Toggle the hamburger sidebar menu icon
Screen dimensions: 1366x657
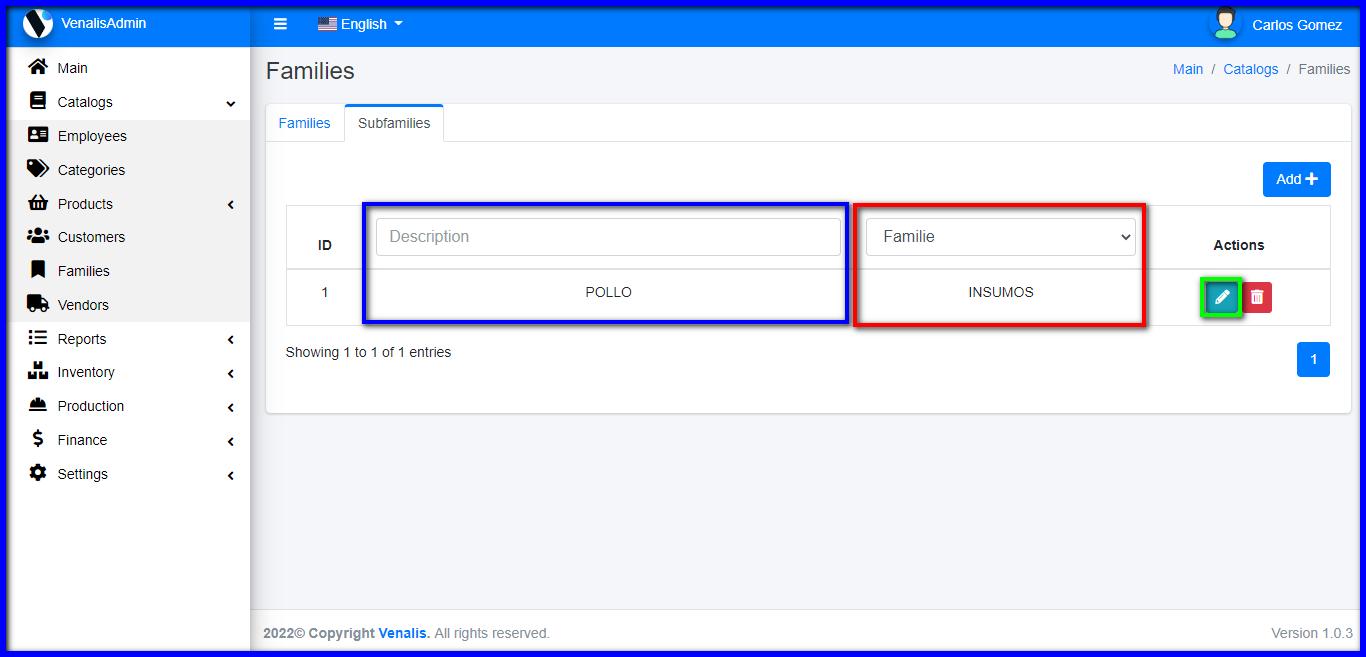tap(280, 24)
